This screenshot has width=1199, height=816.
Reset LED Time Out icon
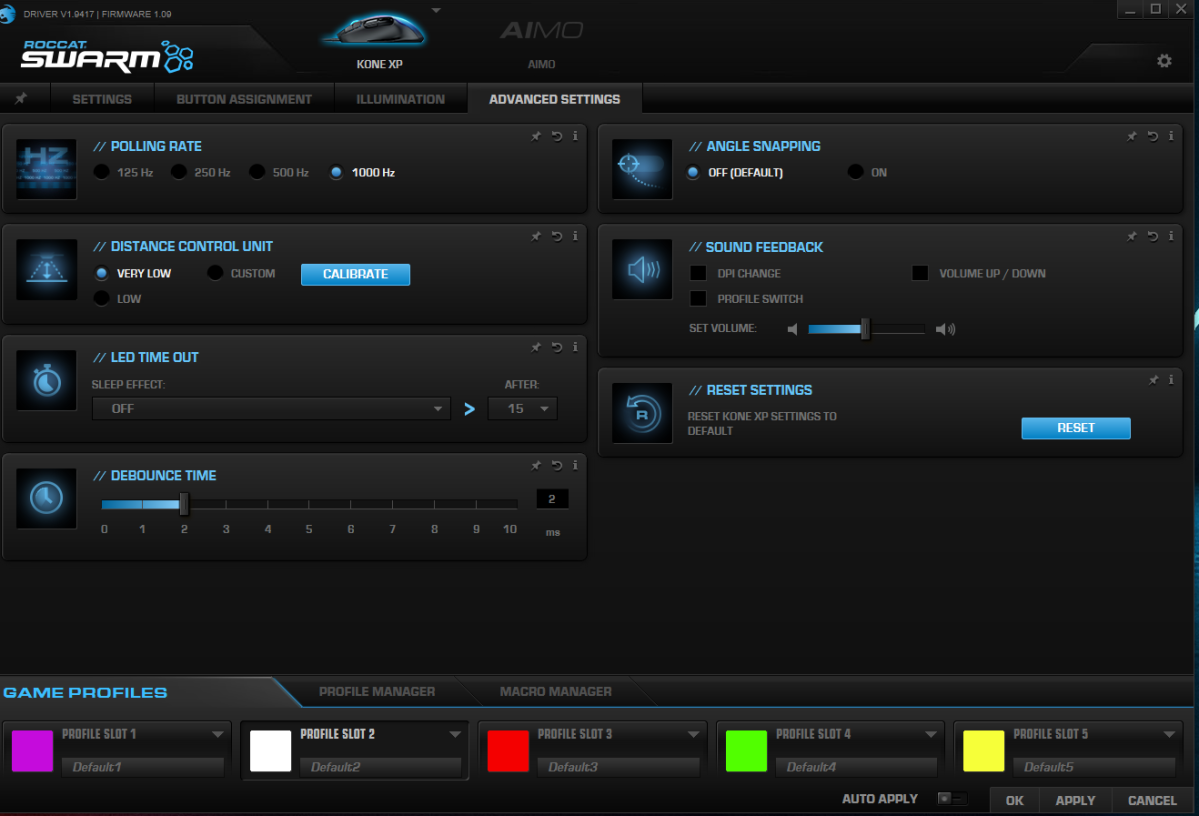click(x=557, y=347)
